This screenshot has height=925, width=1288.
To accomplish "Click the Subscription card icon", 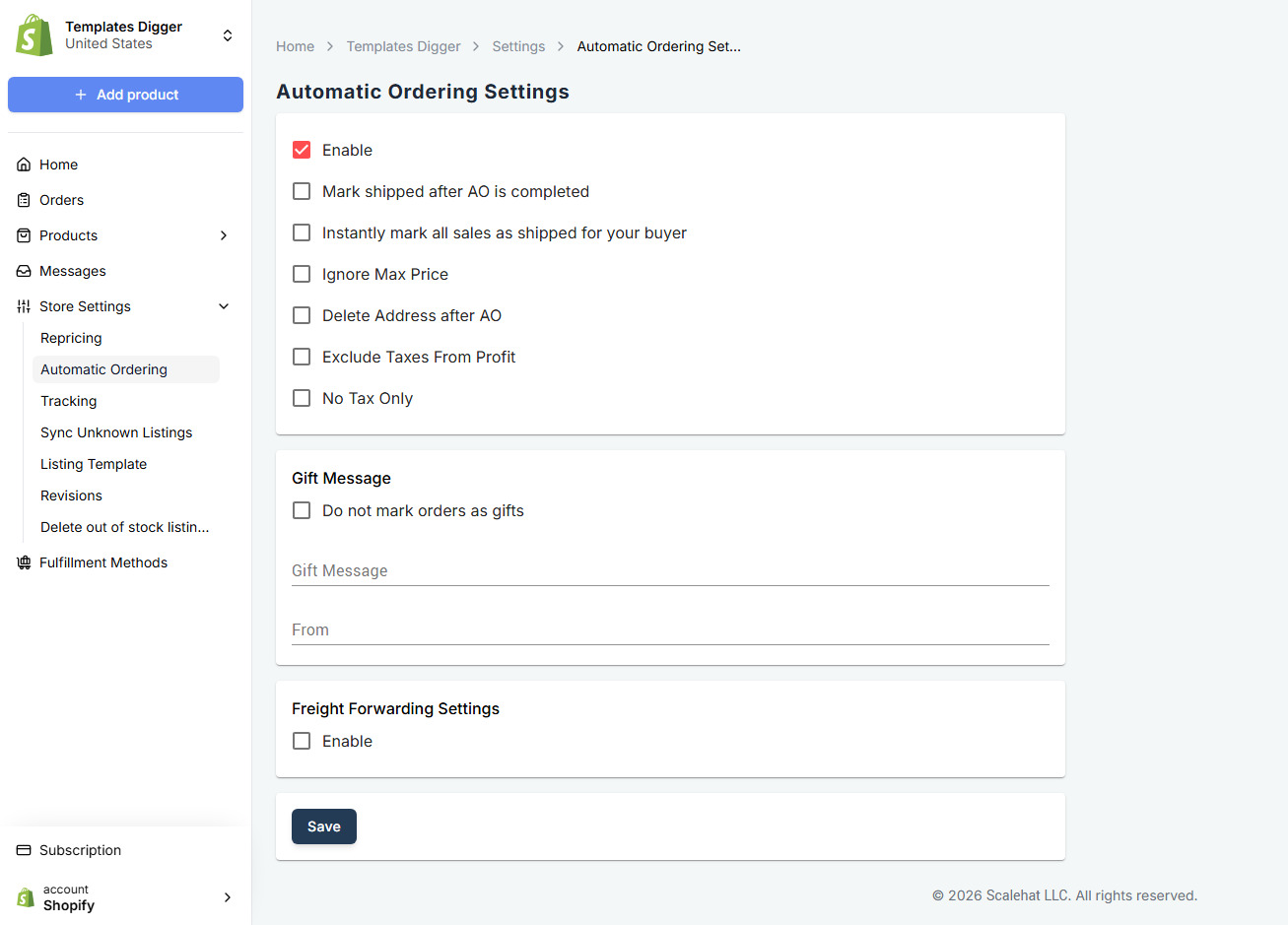I will [x=24, y=850].
